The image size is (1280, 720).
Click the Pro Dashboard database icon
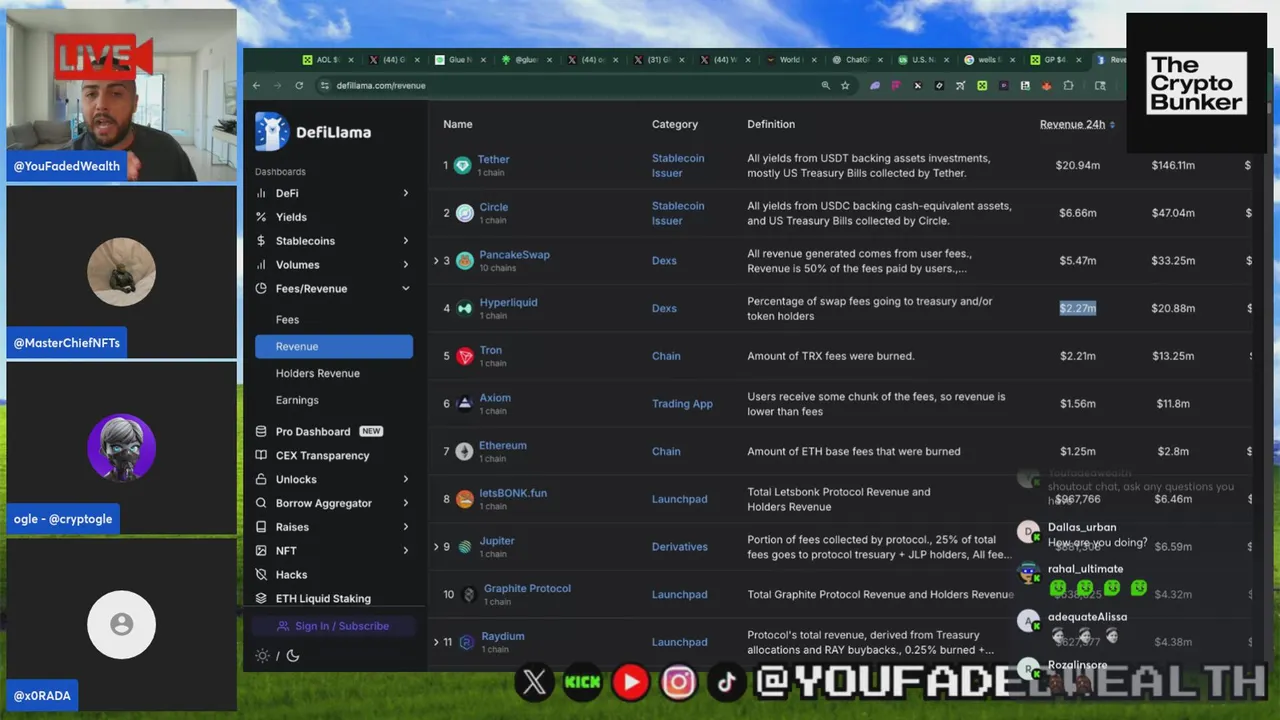[261, 431]
